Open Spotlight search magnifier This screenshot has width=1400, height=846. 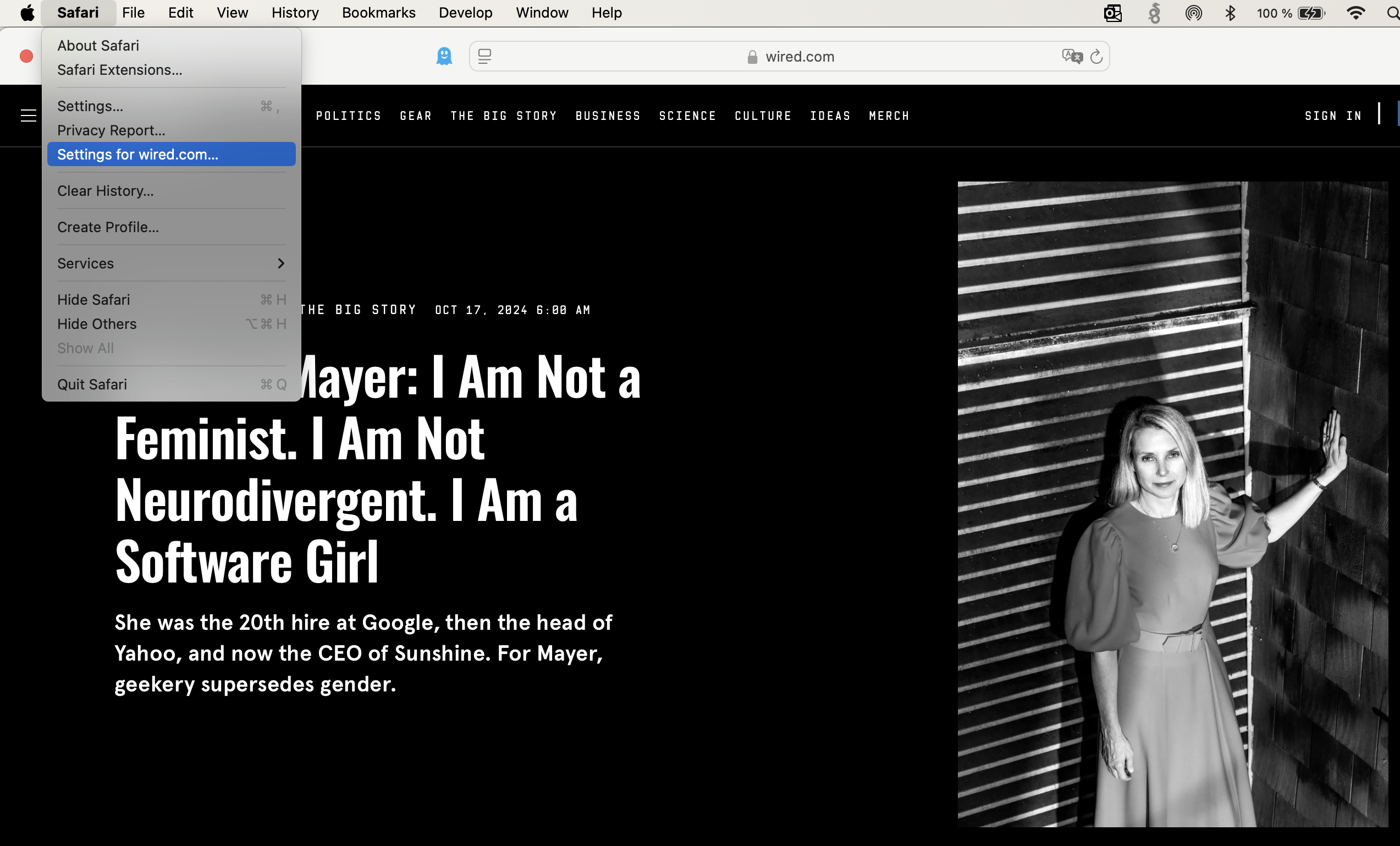click(1393, 13)
